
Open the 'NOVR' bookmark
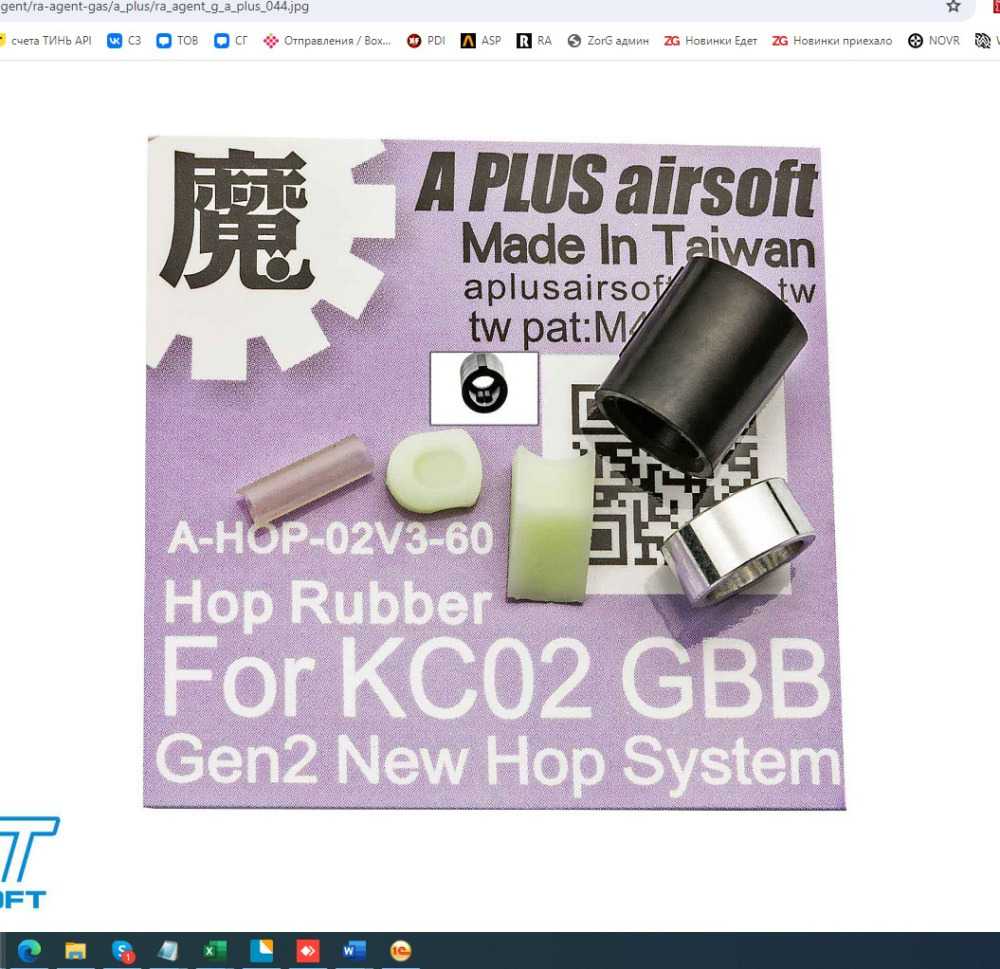tap(934, 41)
